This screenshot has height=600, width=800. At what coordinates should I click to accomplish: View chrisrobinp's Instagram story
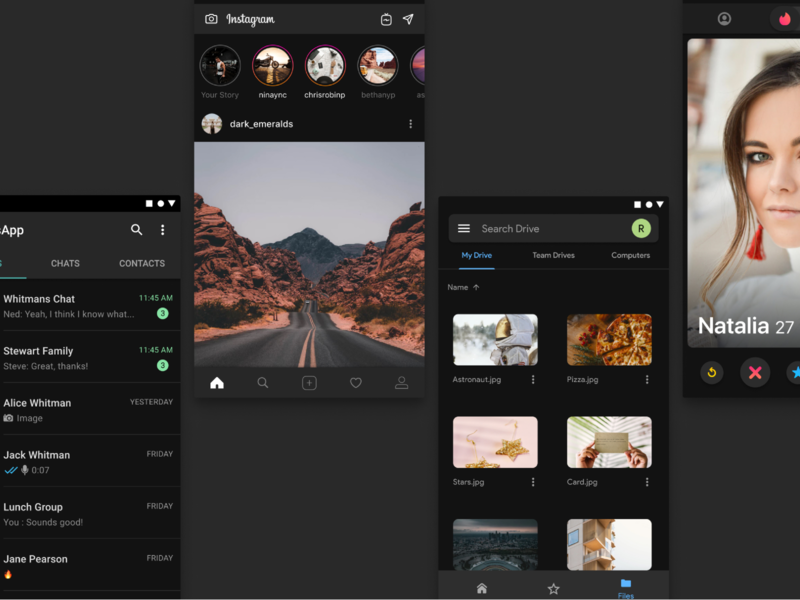[325, 66]
